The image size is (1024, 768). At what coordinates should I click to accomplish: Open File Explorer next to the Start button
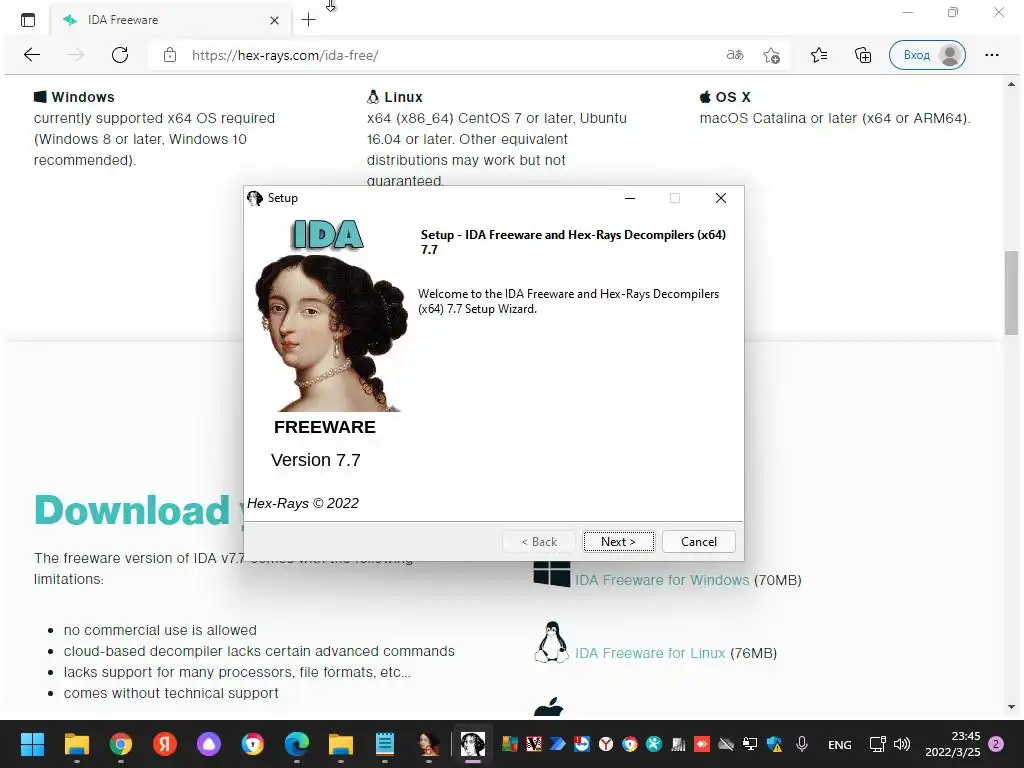[76, 744]
